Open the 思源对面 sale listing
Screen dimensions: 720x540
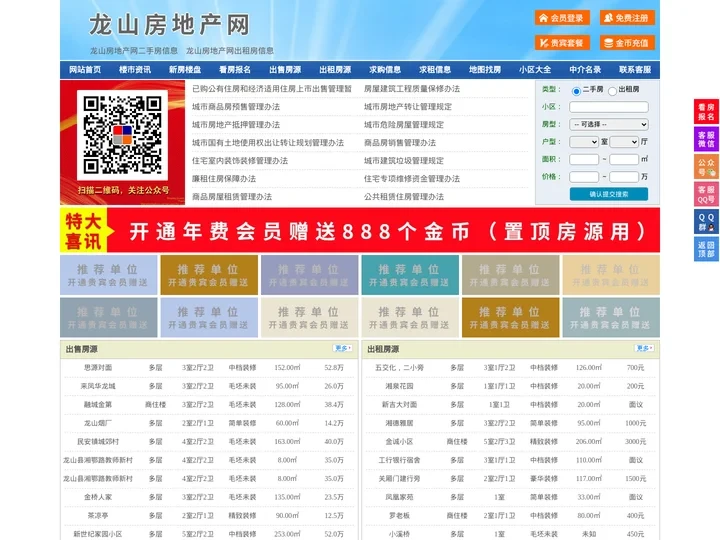tap(98, 367)
